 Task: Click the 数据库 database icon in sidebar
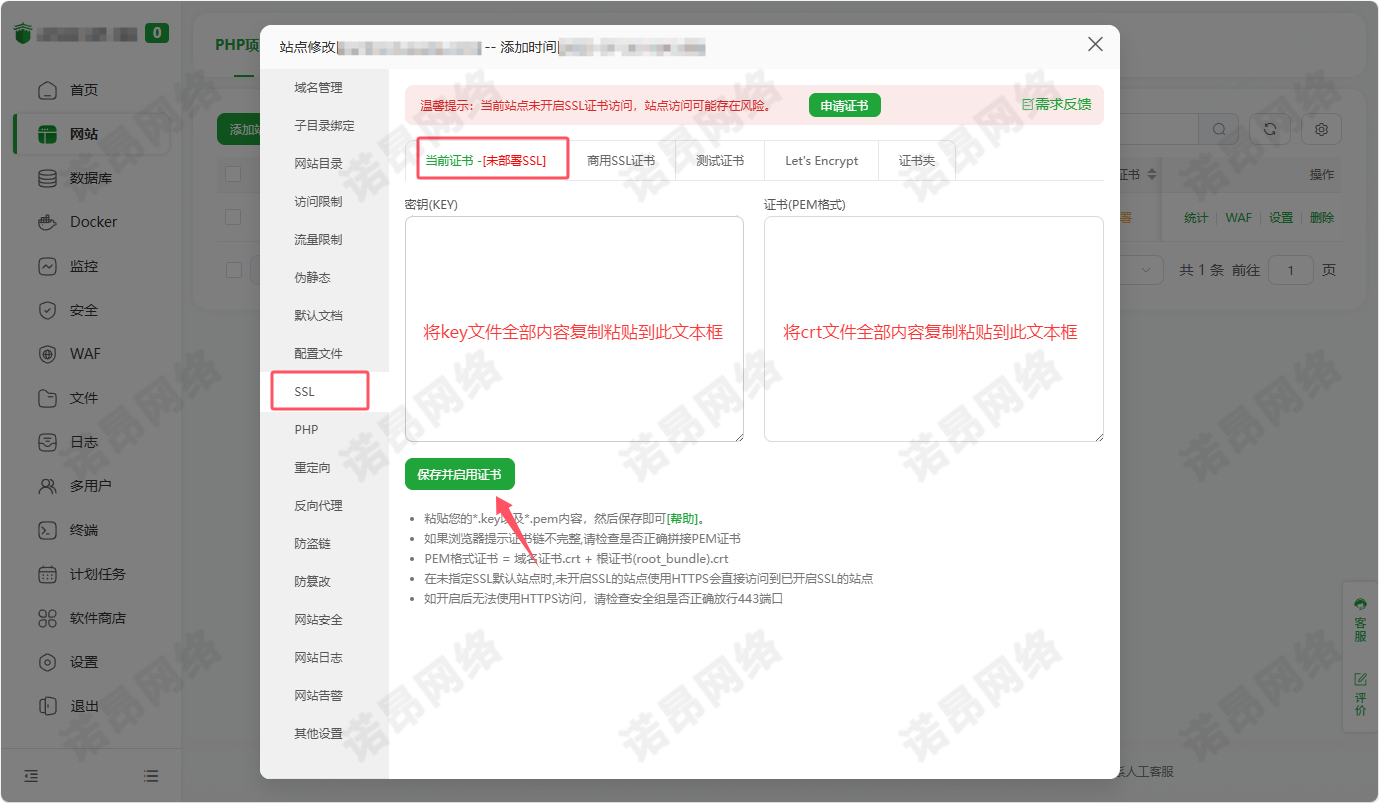(47, 178)
